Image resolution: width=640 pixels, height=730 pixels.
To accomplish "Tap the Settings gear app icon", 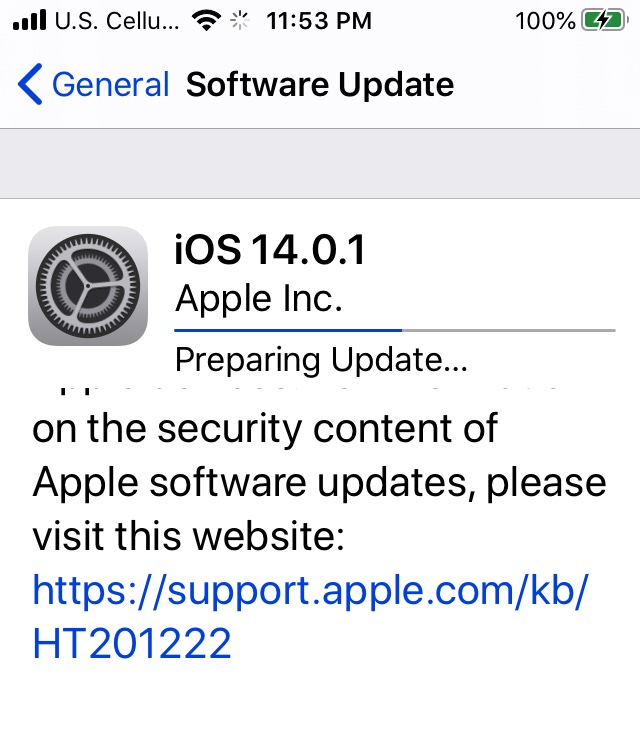I will 88,286.
